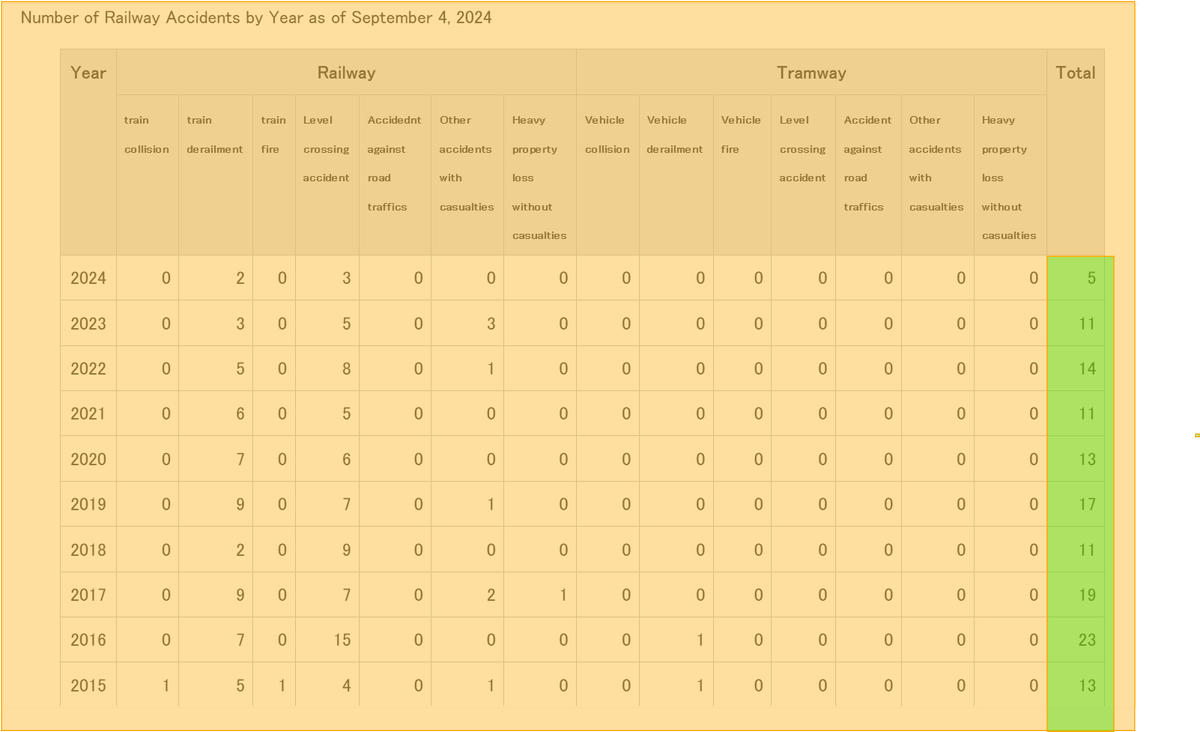This screenshot has width=1200, height=732.
Task: Select the 'Railway' group header
Action: pyautogui.click(x=346, y=72)
